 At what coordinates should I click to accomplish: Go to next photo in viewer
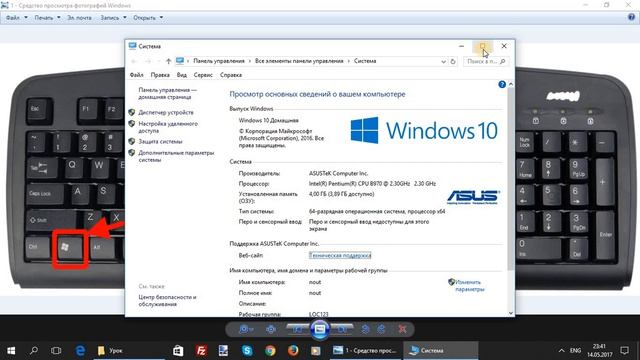coord(342,329)
